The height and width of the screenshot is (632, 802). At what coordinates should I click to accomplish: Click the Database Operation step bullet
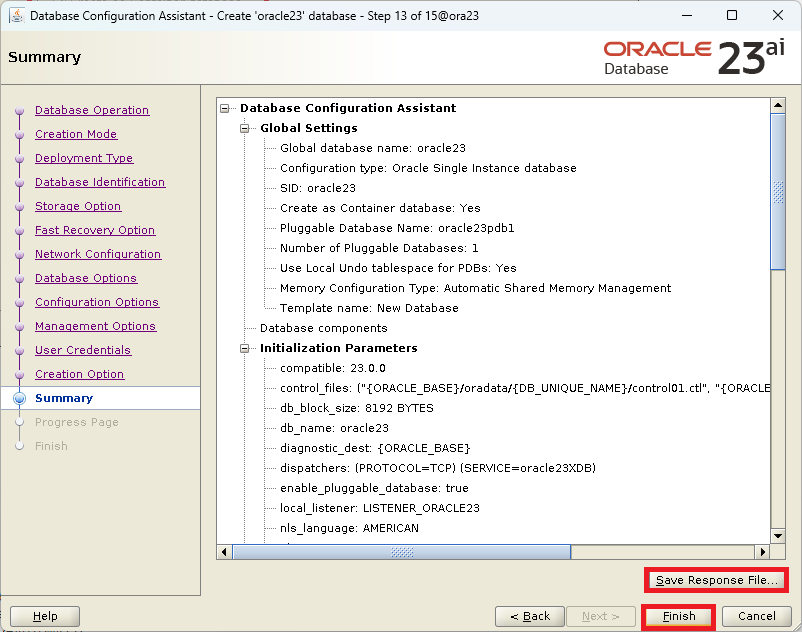point(19,110)
